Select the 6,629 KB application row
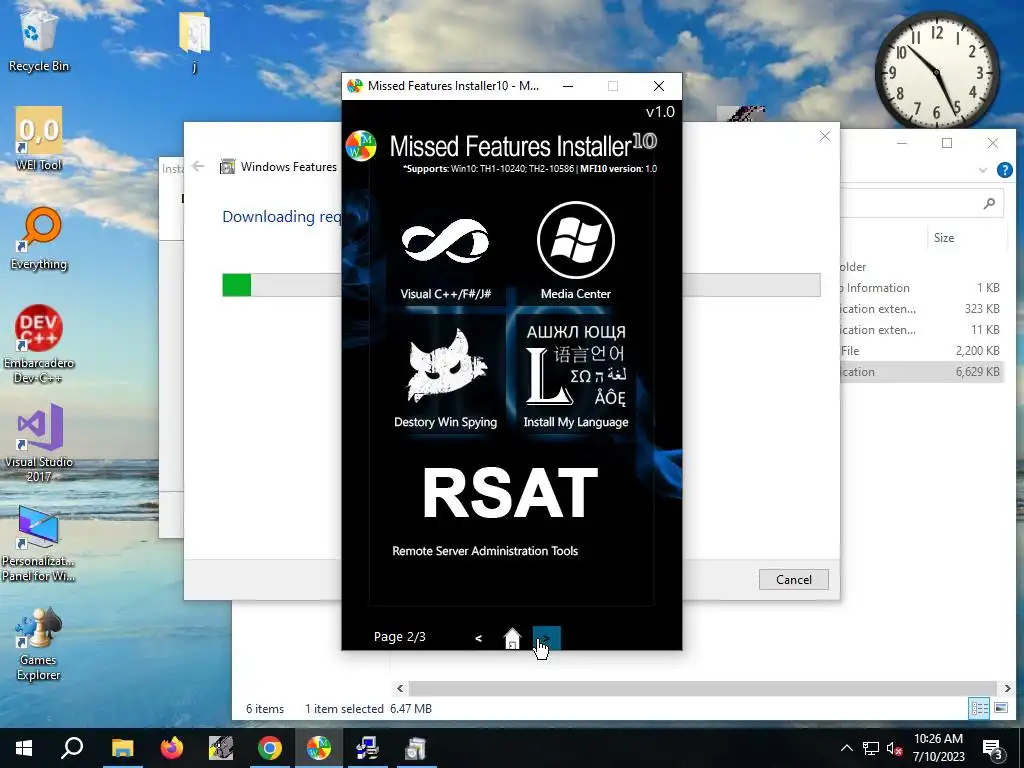The image size is (1024, 768). pos(921,372)
